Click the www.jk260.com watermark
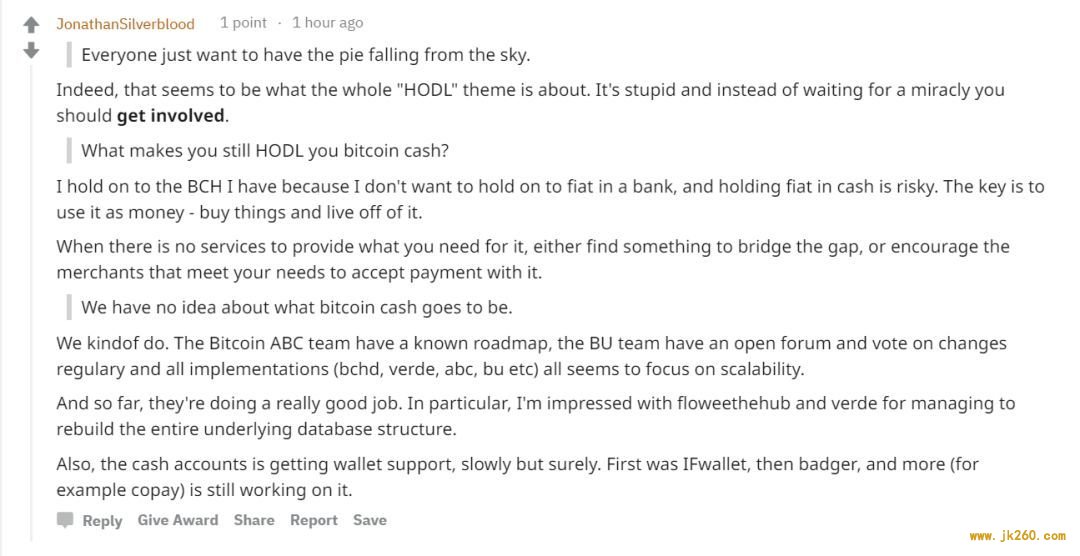 coord(1017,535)
